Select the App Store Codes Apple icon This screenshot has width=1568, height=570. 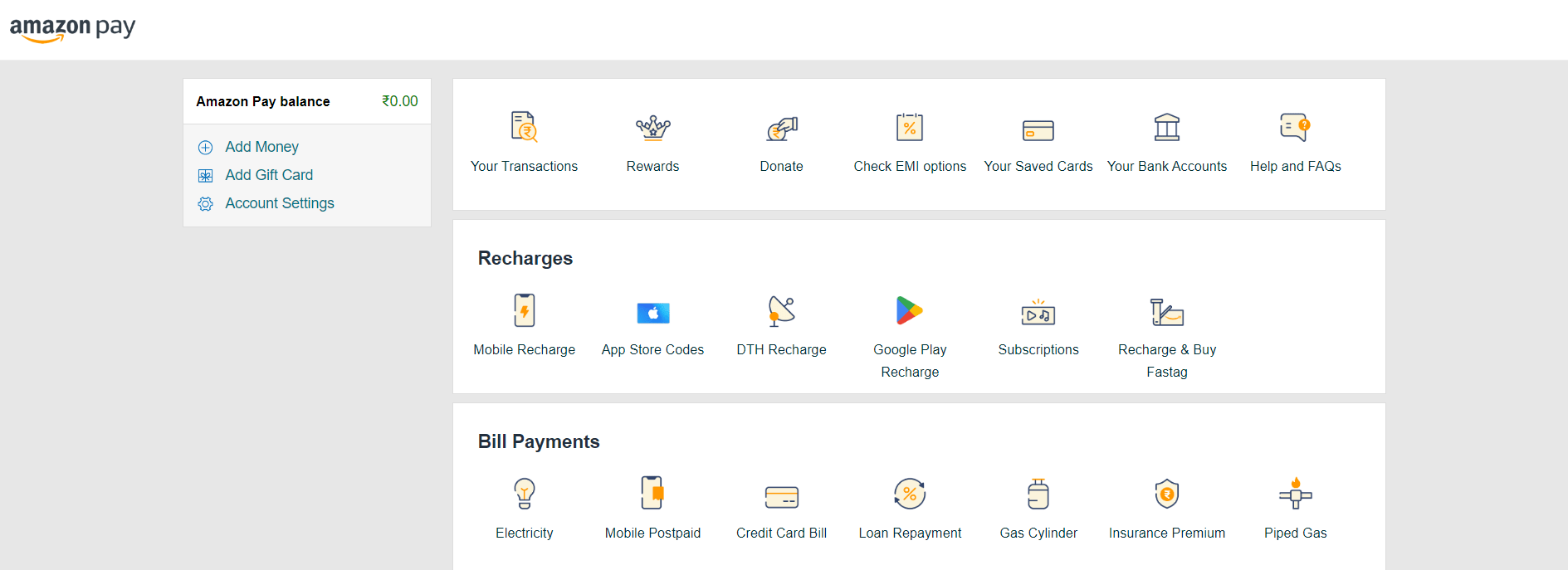[653, 313]
